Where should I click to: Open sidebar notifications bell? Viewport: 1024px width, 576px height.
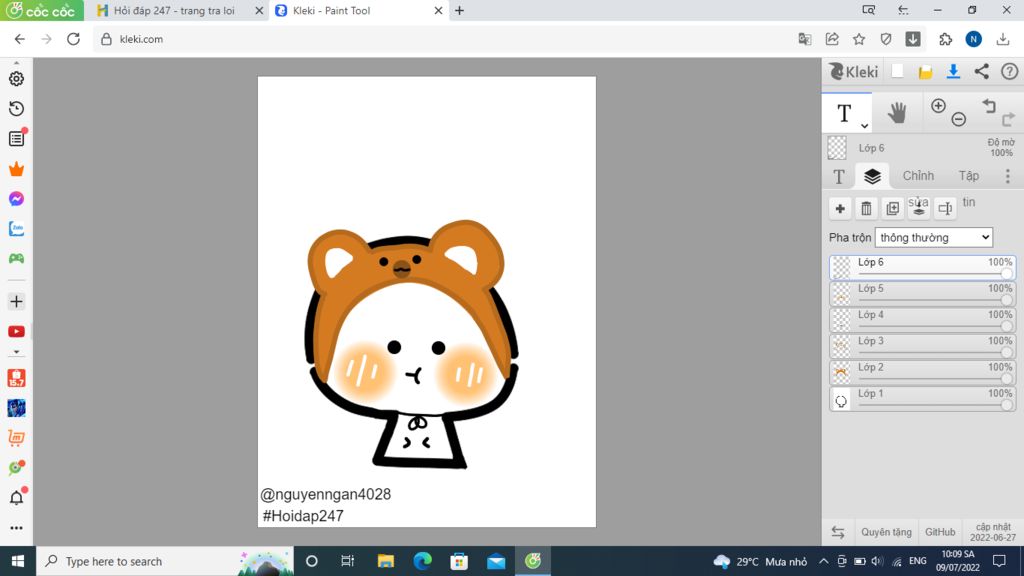[16, 498]
